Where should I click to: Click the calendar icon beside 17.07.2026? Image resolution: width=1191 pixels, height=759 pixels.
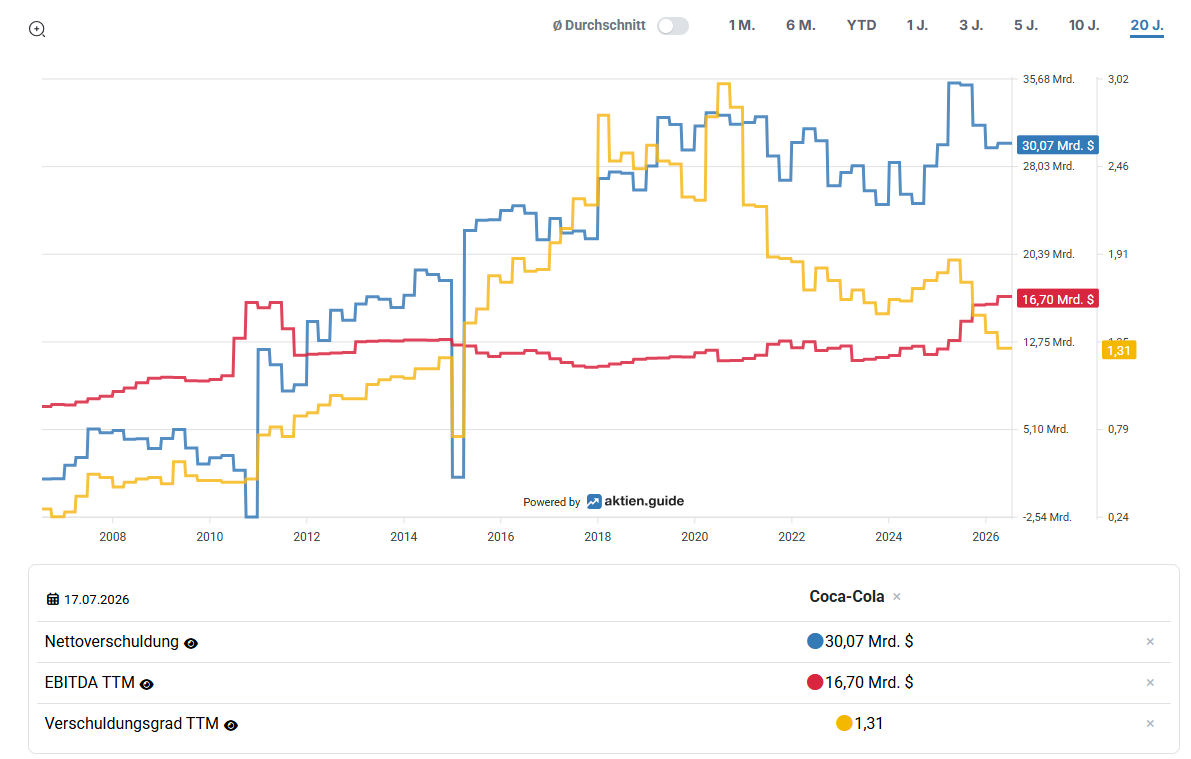[52, 599]
